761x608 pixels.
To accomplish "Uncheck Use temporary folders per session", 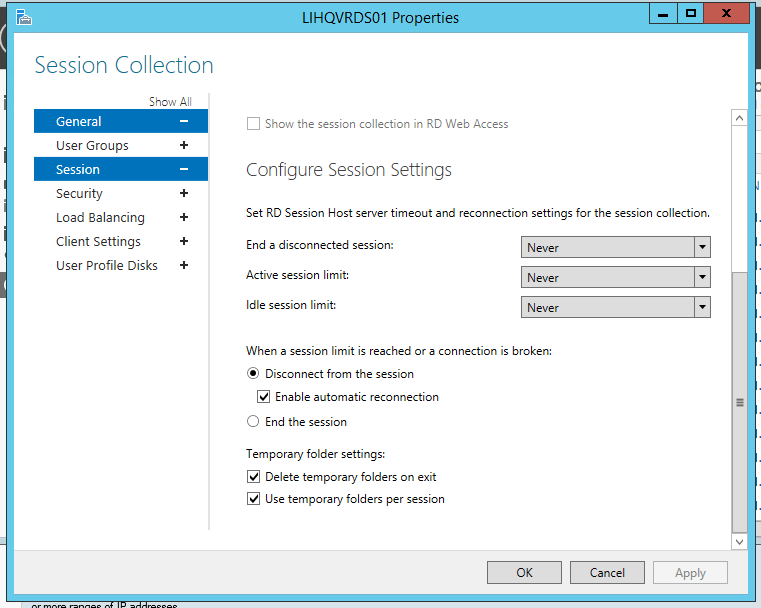I will pos(253,499).
